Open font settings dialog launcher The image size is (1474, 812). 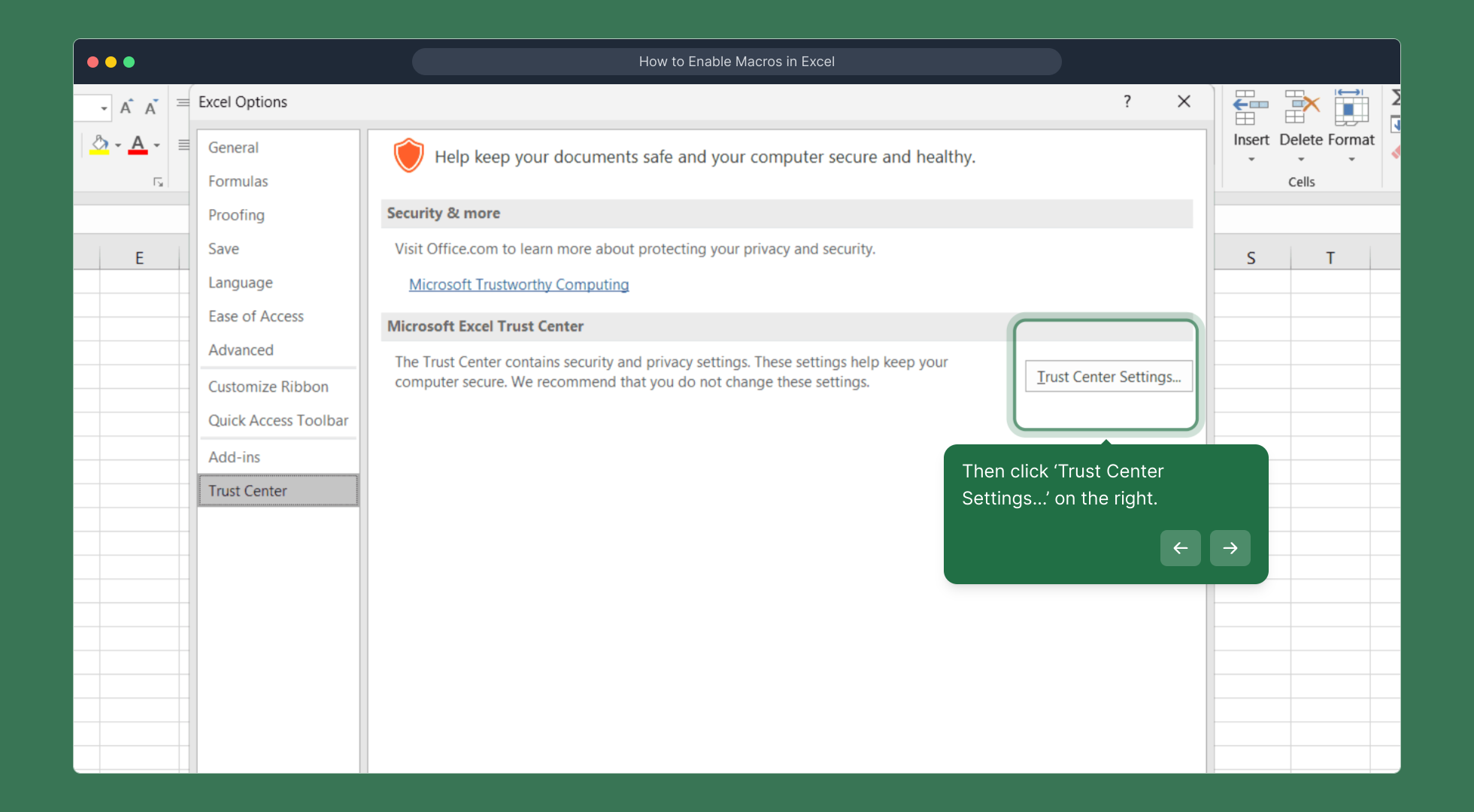click(x=158, y=182)
